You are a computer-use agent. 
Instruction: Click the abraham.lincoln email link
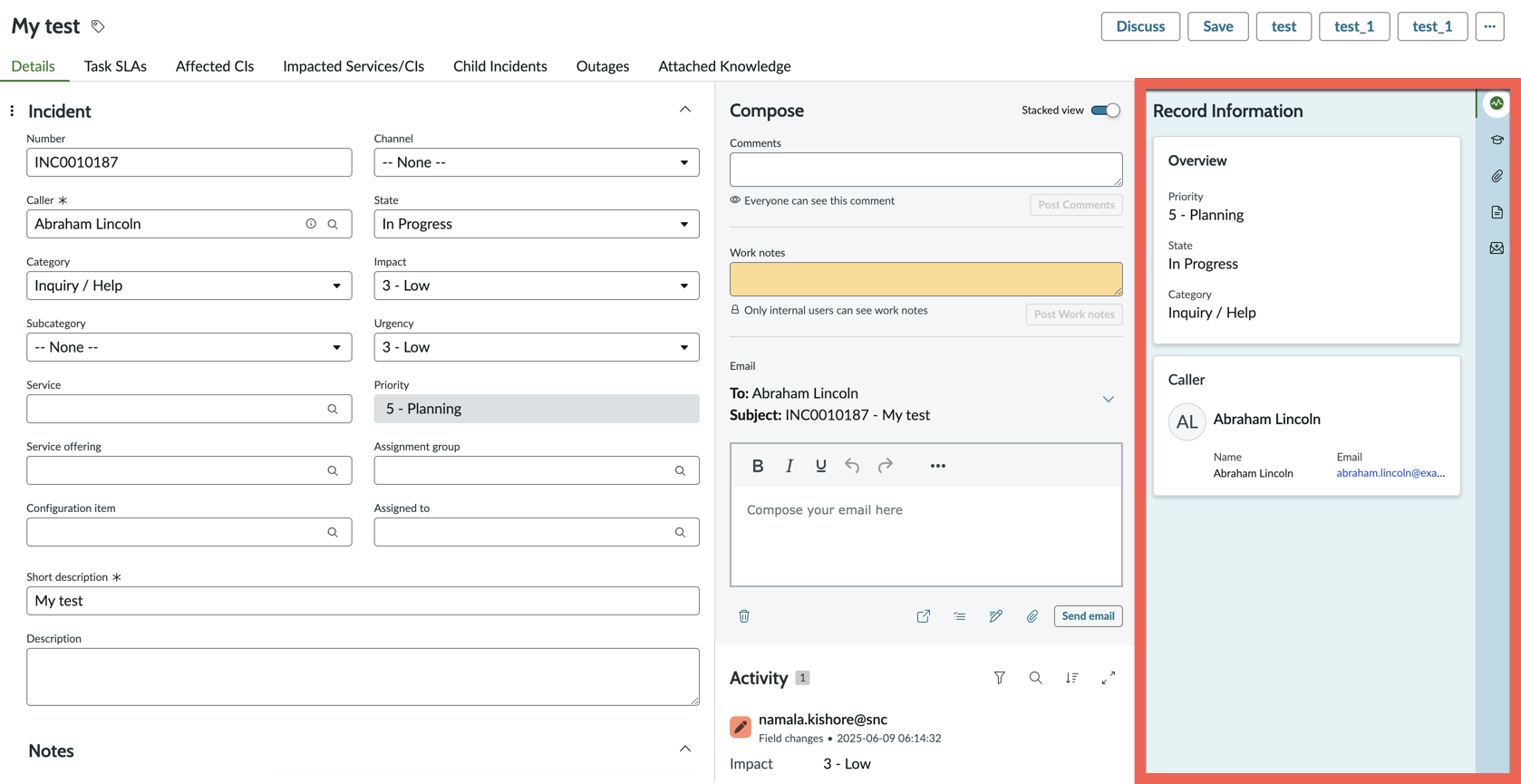click(1390, 473)
